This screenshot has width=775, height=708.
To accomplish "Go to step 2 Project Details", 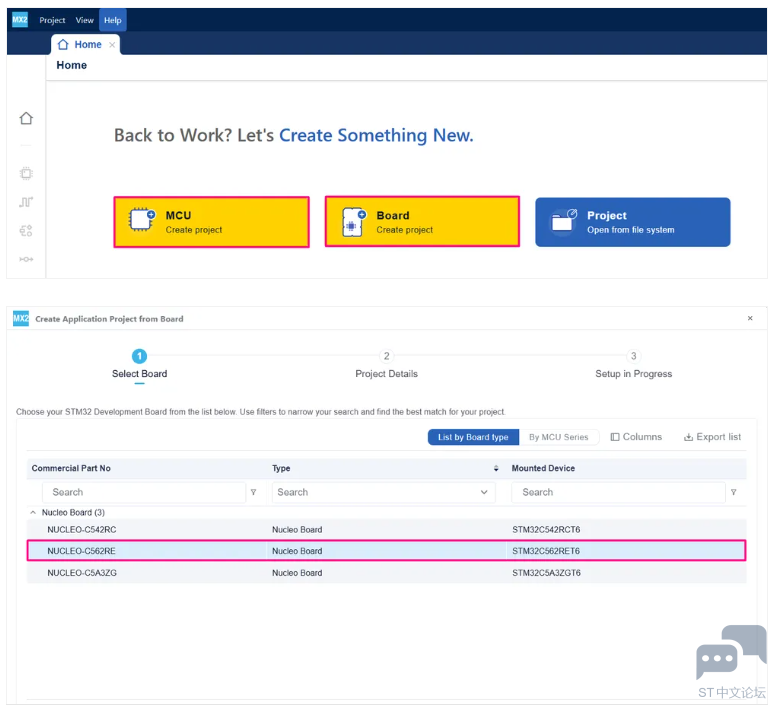I will (x=387, y=363).
